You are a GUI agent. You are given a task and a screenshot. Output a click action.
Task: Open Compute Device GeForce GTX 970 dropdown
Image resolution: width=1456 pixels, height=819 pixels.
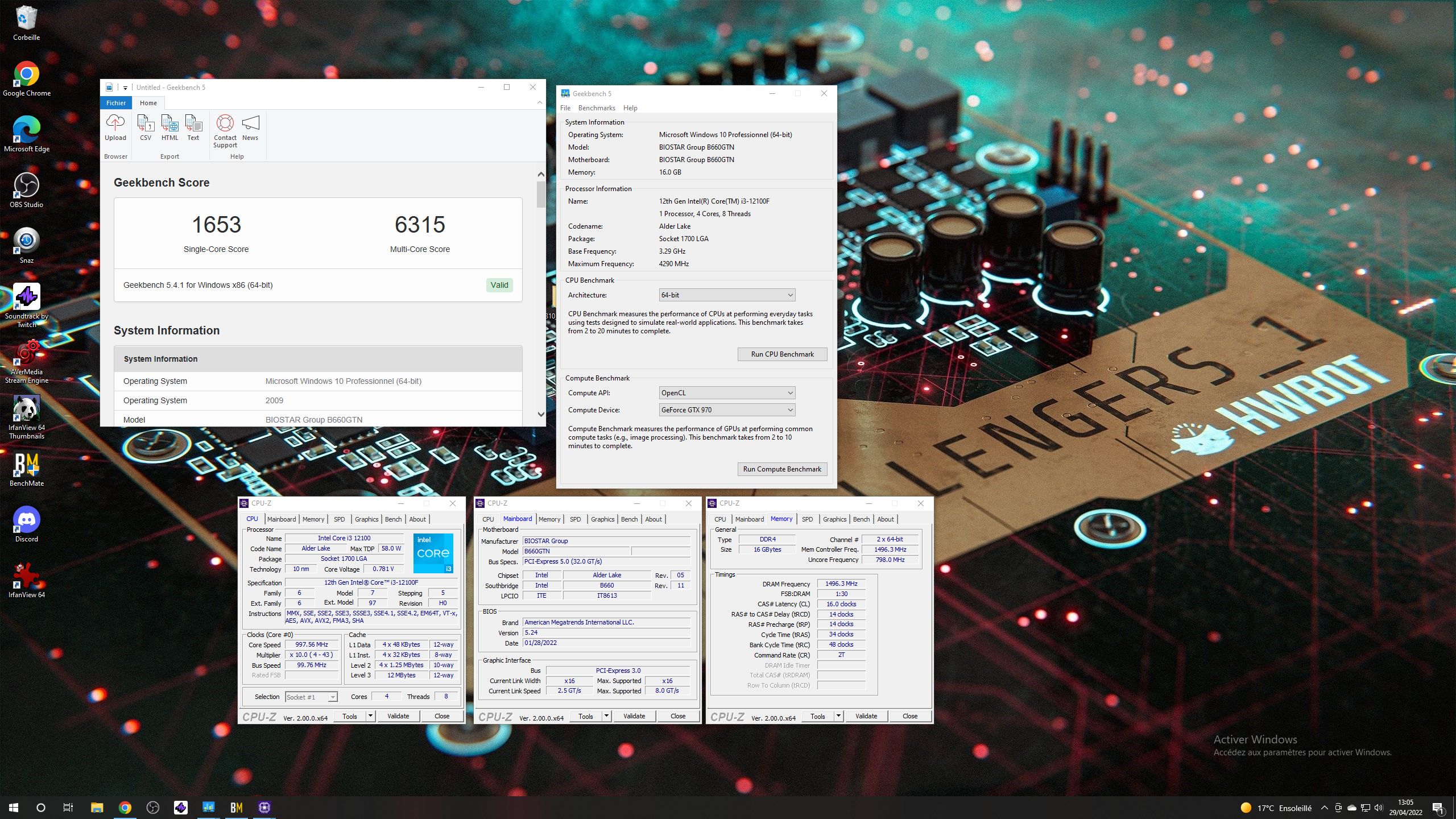[x=727, y=409]
